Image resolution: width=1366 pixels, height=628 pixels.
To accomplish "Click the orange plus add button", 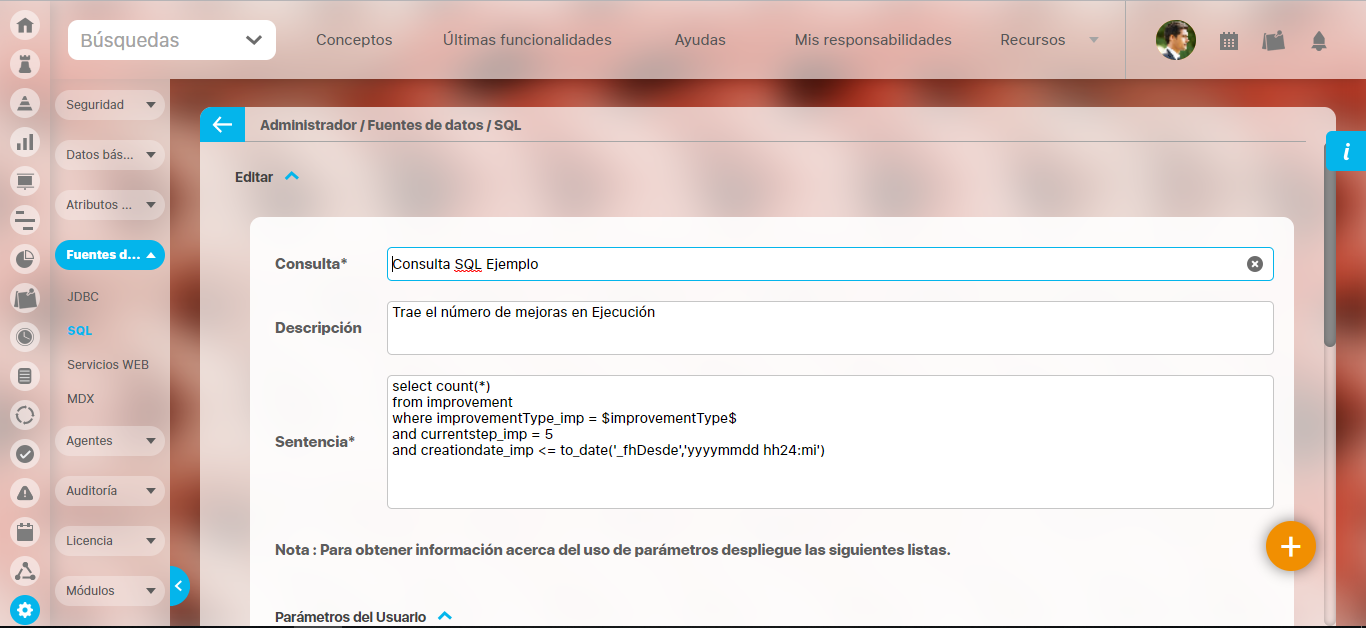I will pos(1290,546).
